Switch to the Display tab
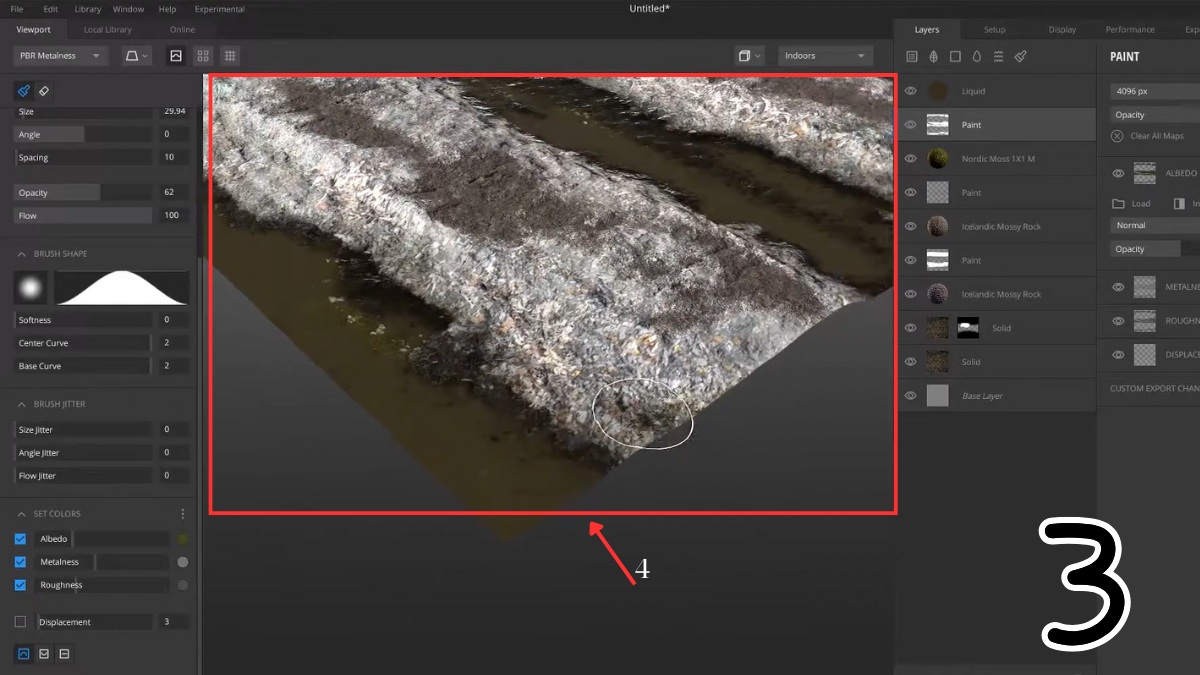Image resolution: width=1200 pixels, height=675 pixels. coord(1062,30)
